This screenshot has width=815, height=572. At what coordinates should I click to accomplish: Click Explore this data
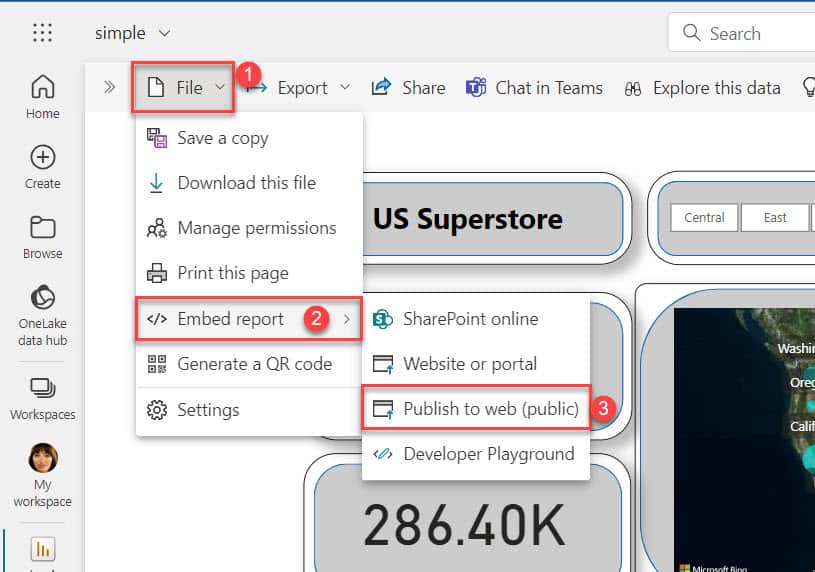click(702, 88)
